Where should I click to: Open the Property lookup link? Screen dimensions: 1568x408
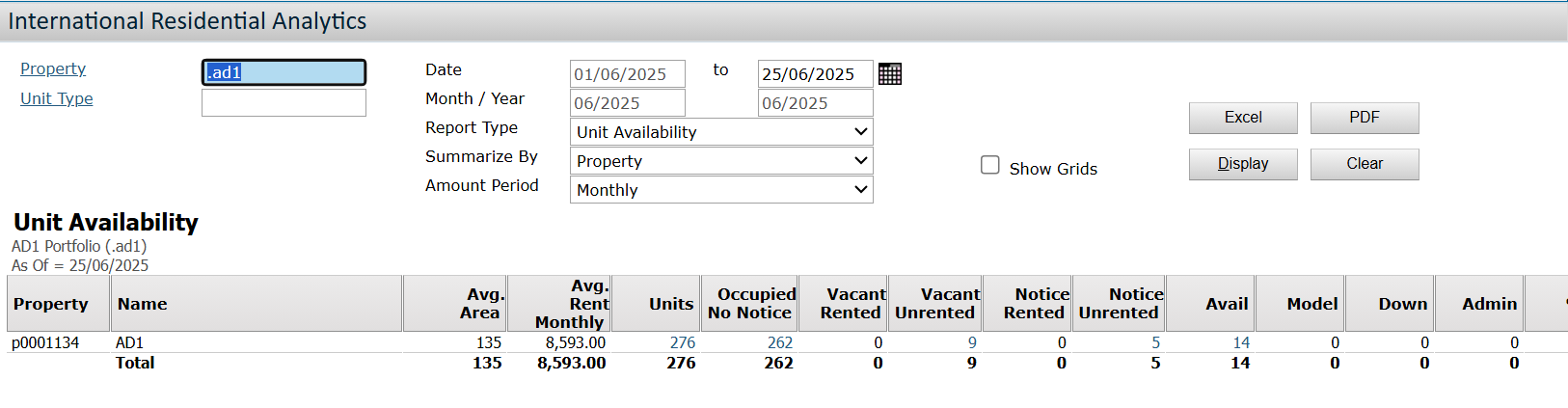(x=53, y=69)
